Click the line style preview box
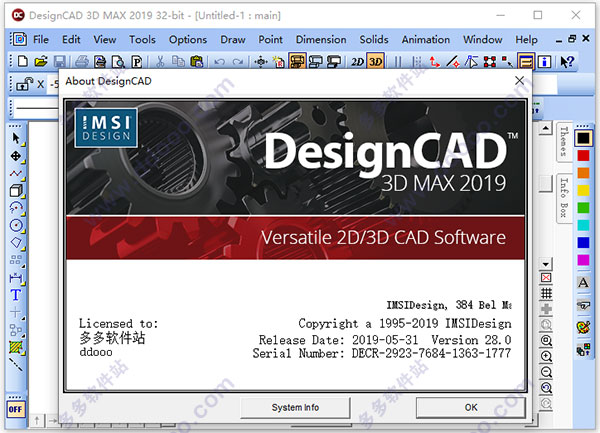The width and height of the screenshot is (600, 433). tap(37, 108)
